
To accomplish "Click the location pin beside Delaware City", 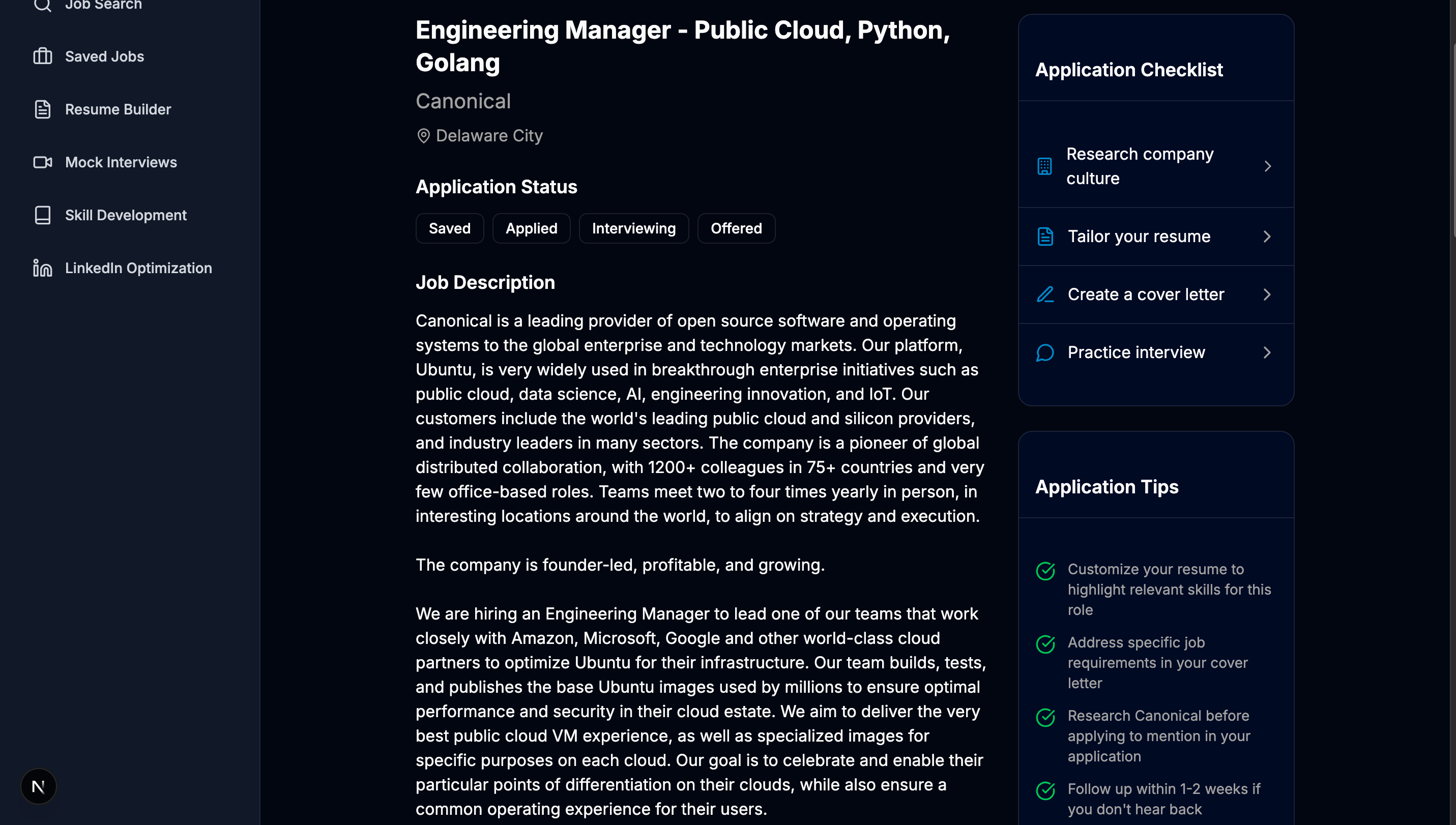I will pos(423,136).
